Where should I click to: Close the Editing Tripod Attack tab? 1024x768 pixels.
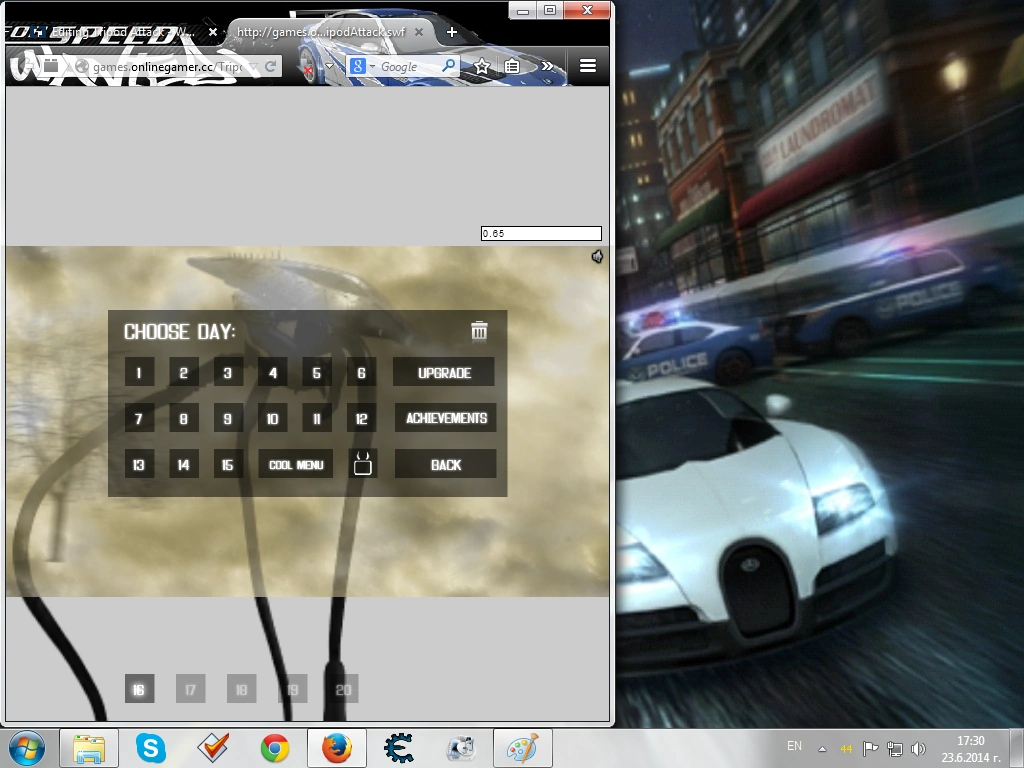click(x=213, y=31)
